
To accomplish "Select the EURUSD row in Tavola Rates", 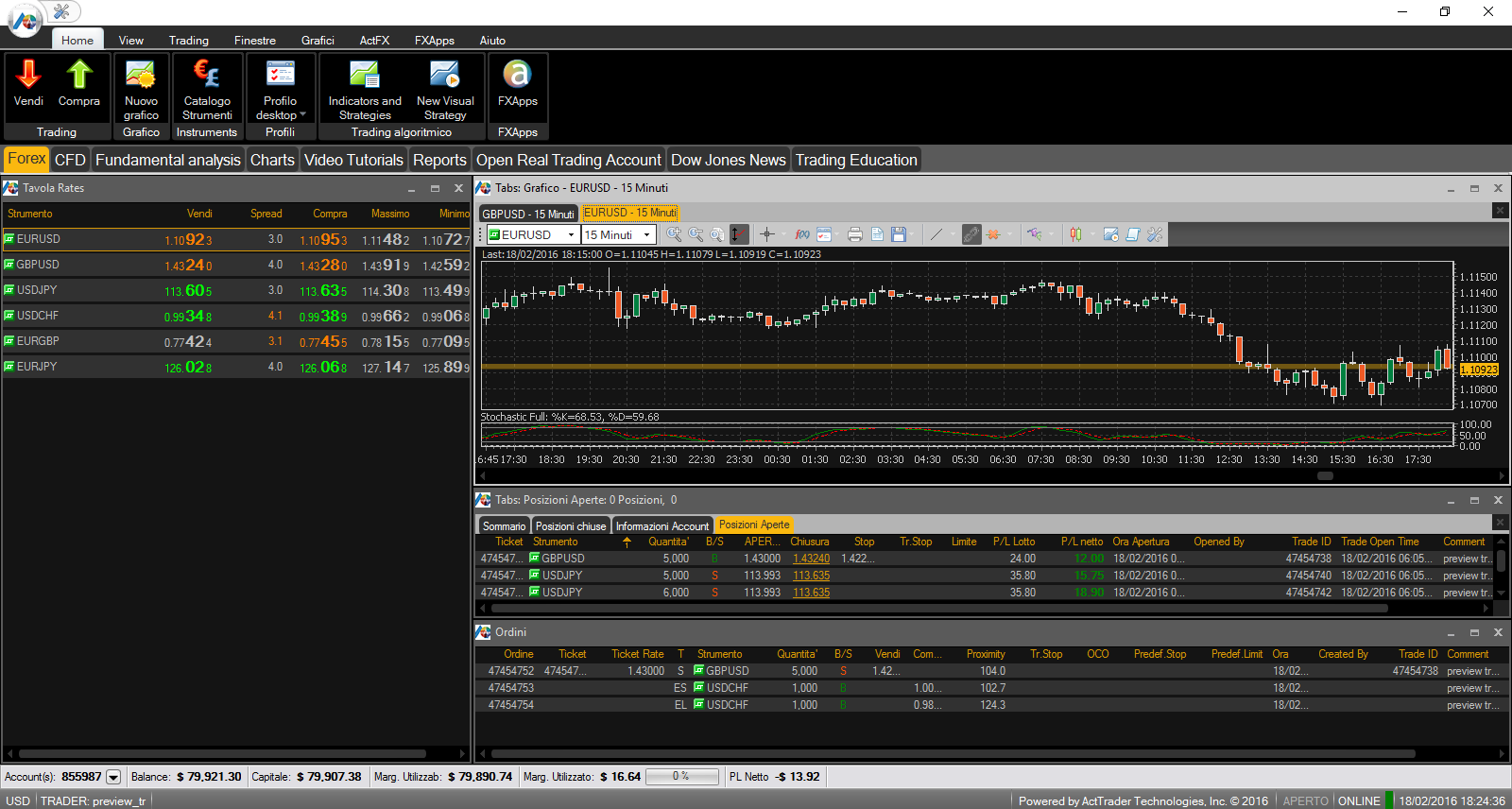I will point(236,239).
